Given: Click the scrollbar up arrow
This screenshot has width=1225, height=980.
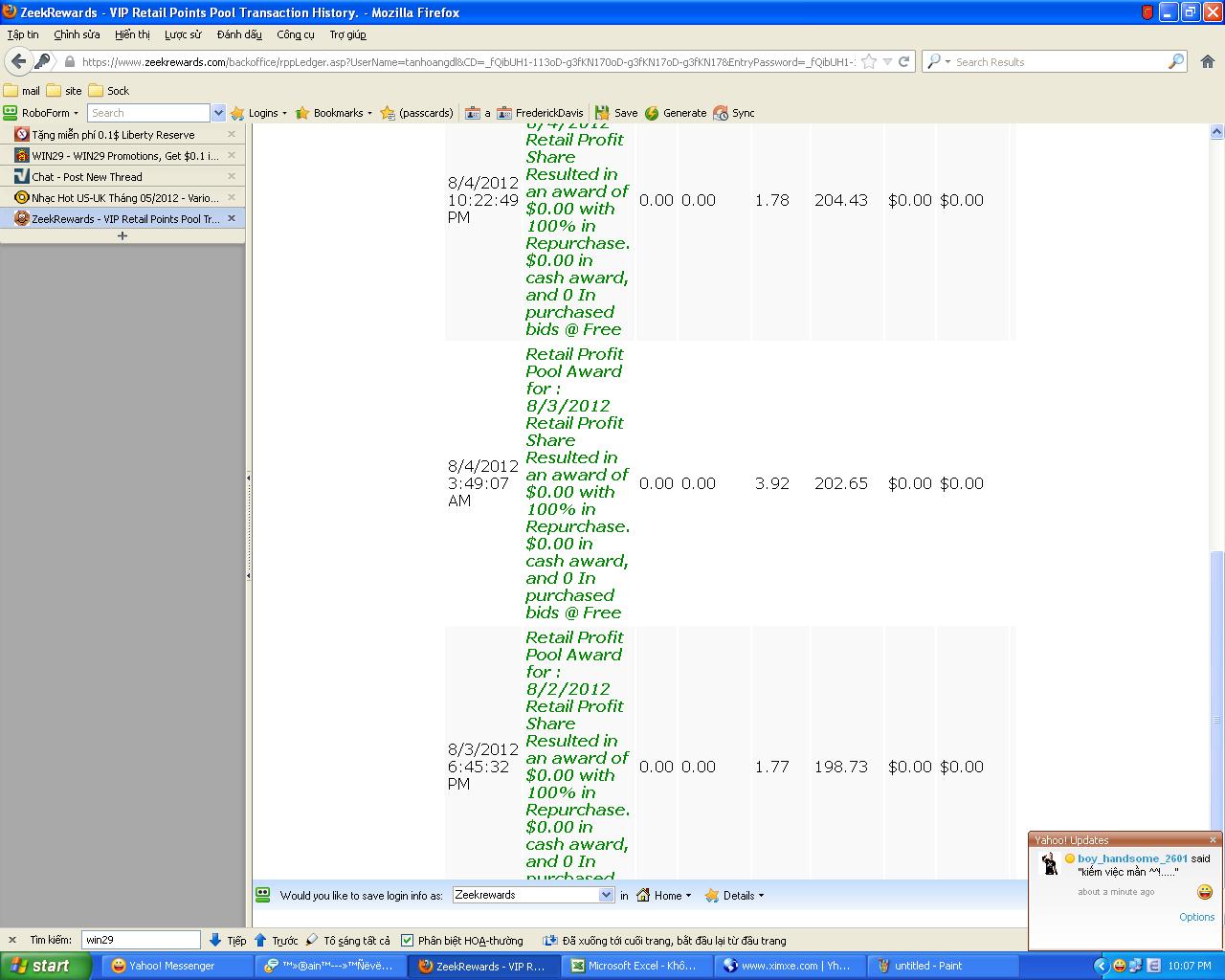Looking at the screenshot, I should point(1217,132).
